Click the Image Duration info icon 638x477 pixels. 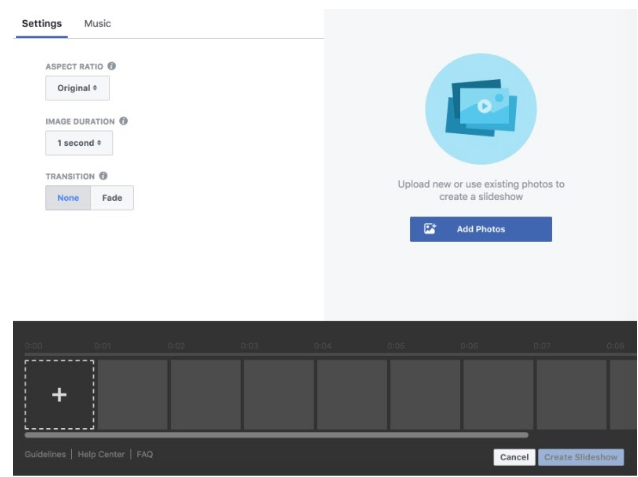(x=123, y=121)
